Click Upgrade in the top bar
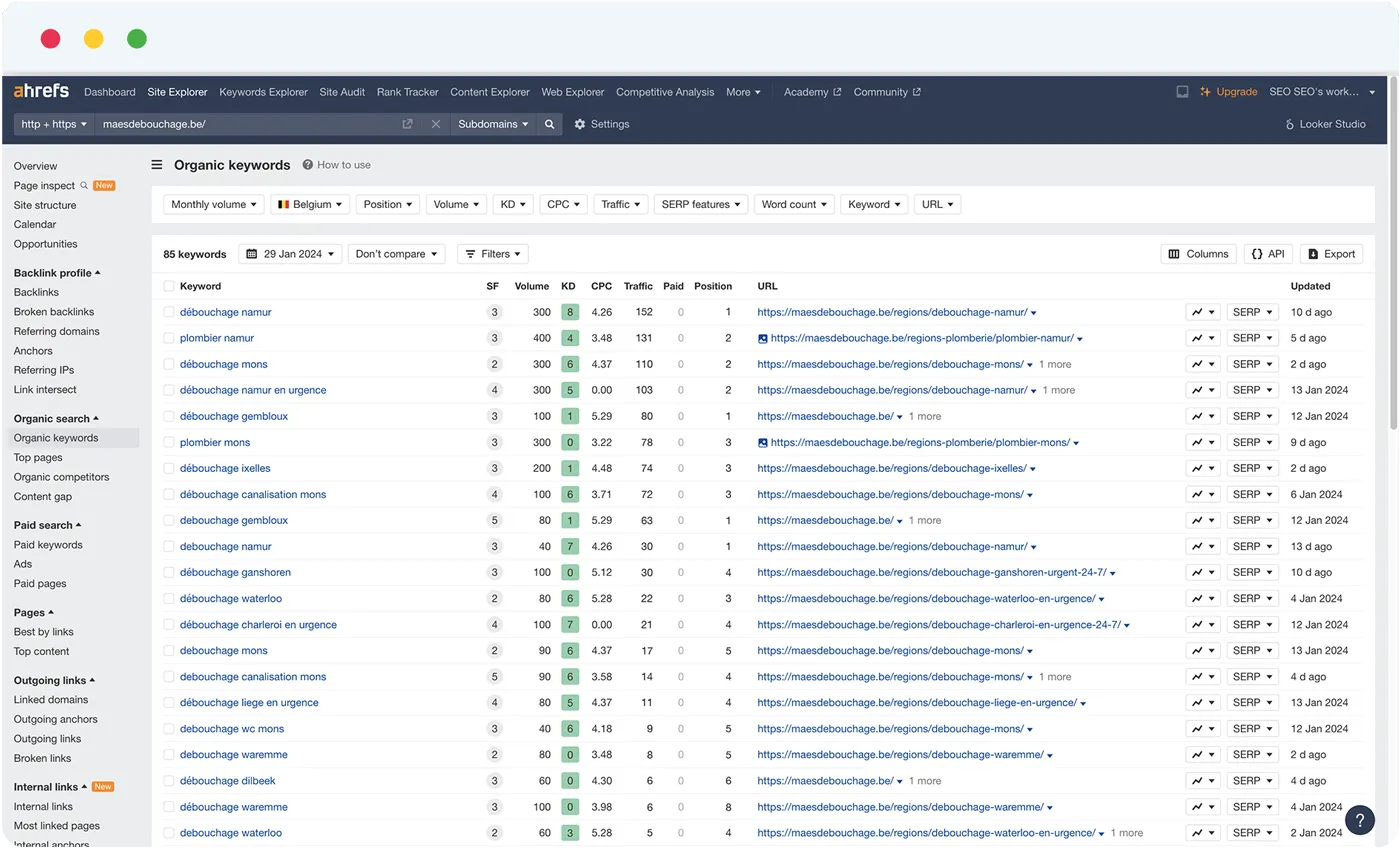The image size is (1400, 849). point(1237,92)
